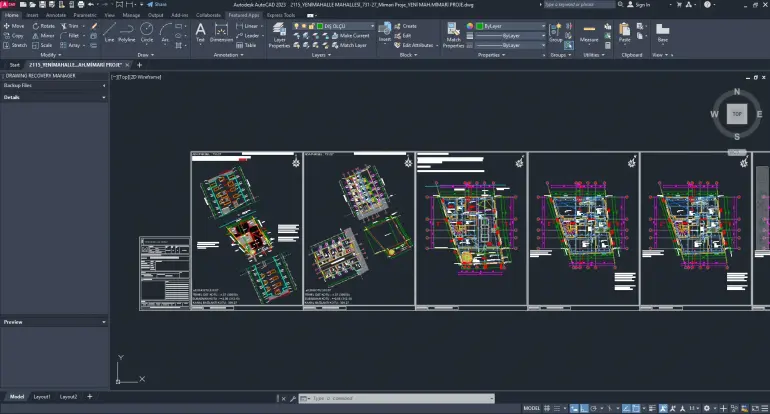The height and width of the screenshot is (414, 770).
Task: Click TOP face of the ViewCube
Action: (736, 115)
